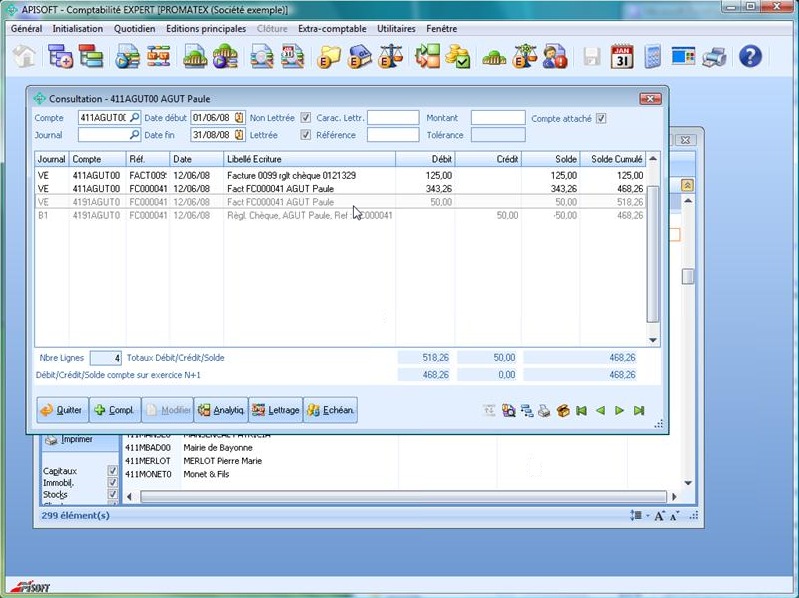Click the tree structure icon in Consultation footer
The width and height of the screenshot is (799, 598).
point(527,411)
